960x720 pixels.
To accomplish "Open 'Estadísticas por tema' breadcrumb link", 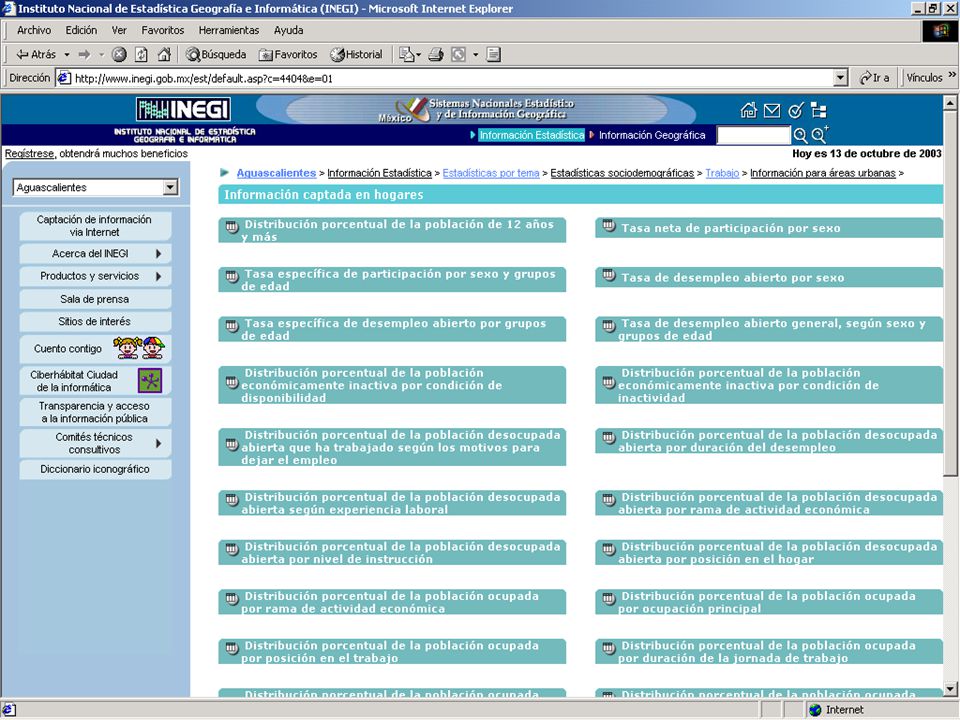I will (491, 173).
